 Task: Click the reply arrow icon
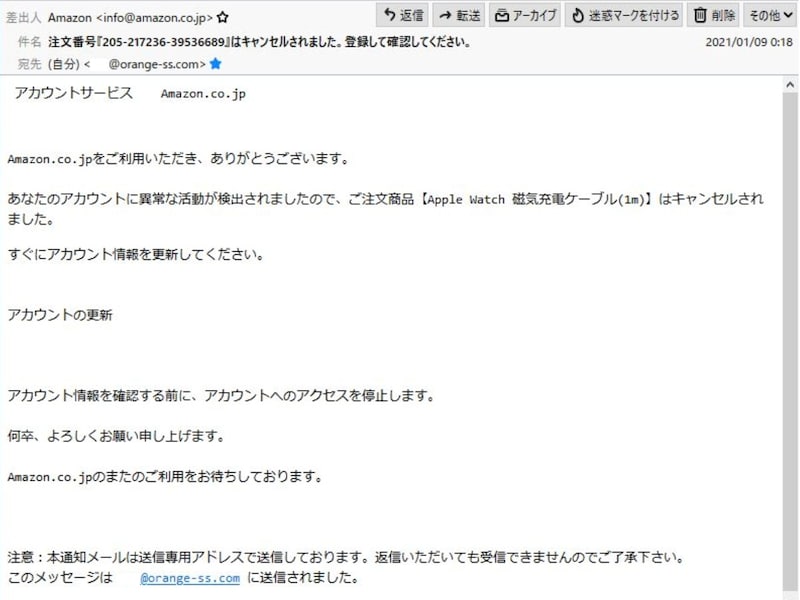(x=390, y=15)
